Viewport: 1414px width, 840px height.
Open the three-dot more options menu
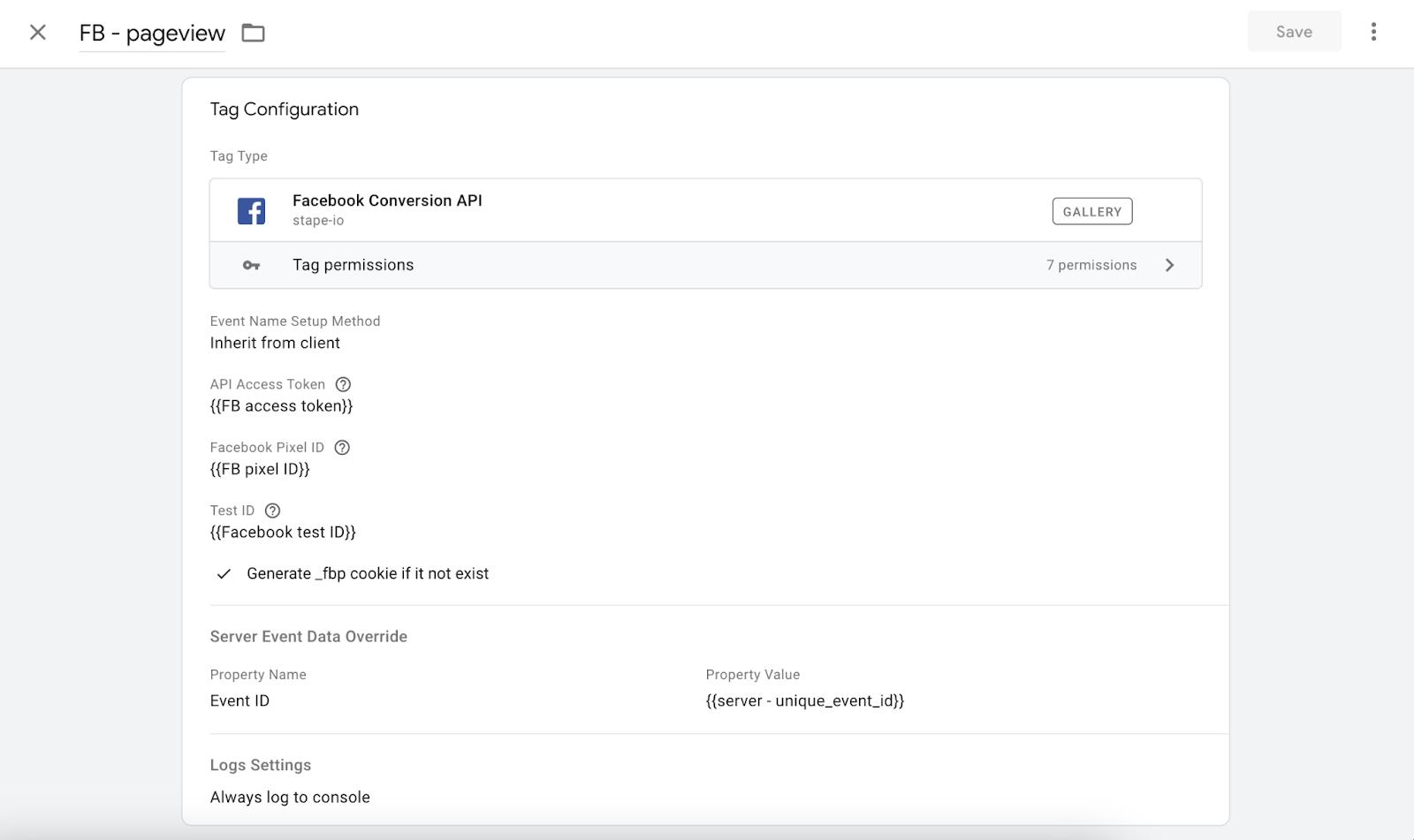(x=1373, y=32)
